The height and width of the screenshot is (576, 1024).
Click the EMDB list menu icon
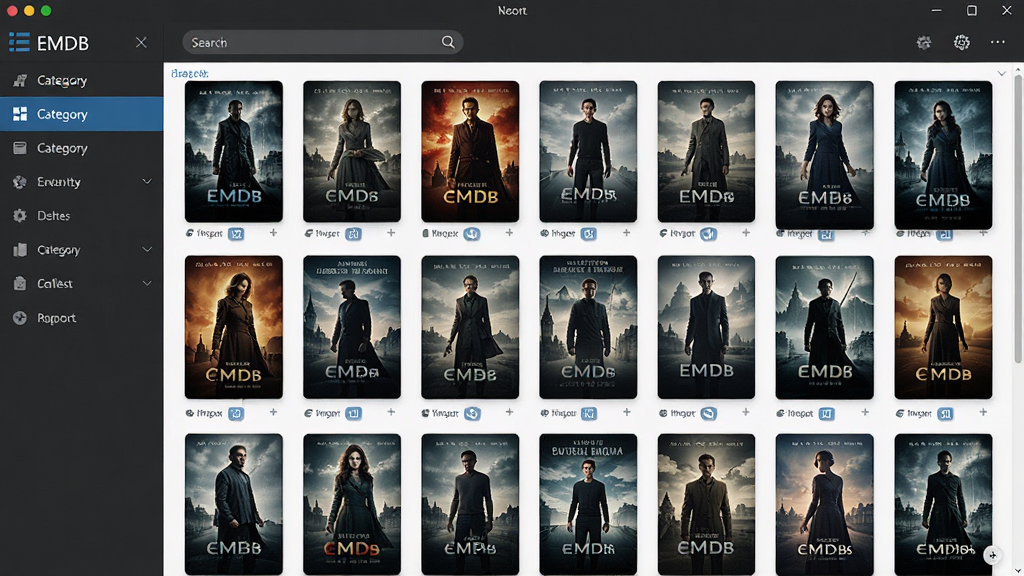tap(19, 42)
